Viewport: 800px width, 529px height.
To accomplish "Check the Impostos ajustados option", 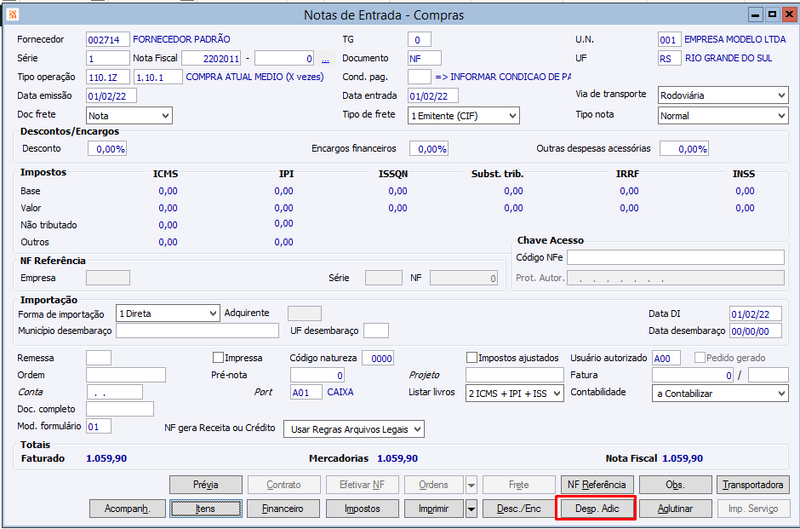I will click(472, 357).
